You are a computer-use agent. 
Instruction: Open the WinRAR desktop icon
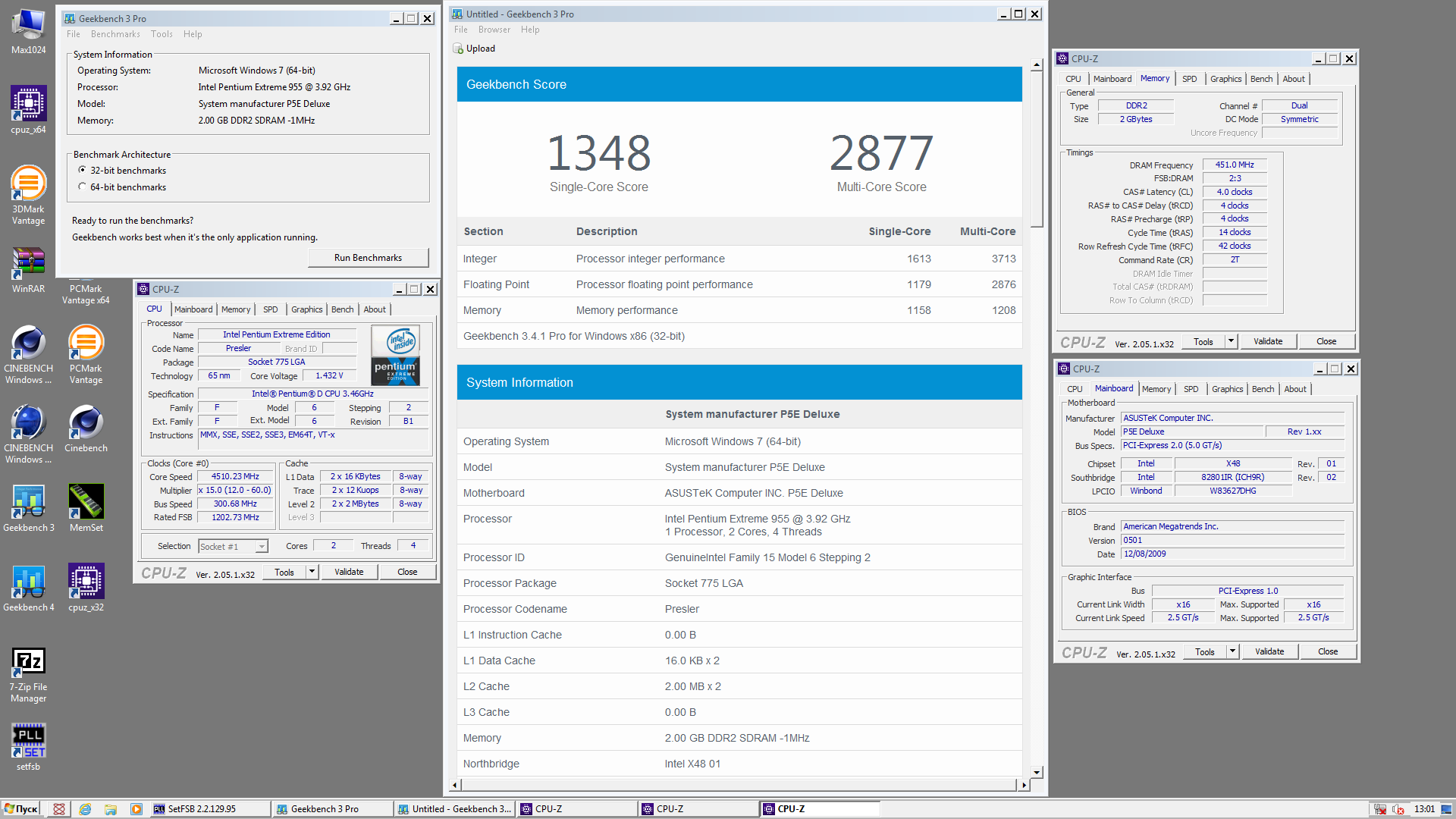coord(28,271)
